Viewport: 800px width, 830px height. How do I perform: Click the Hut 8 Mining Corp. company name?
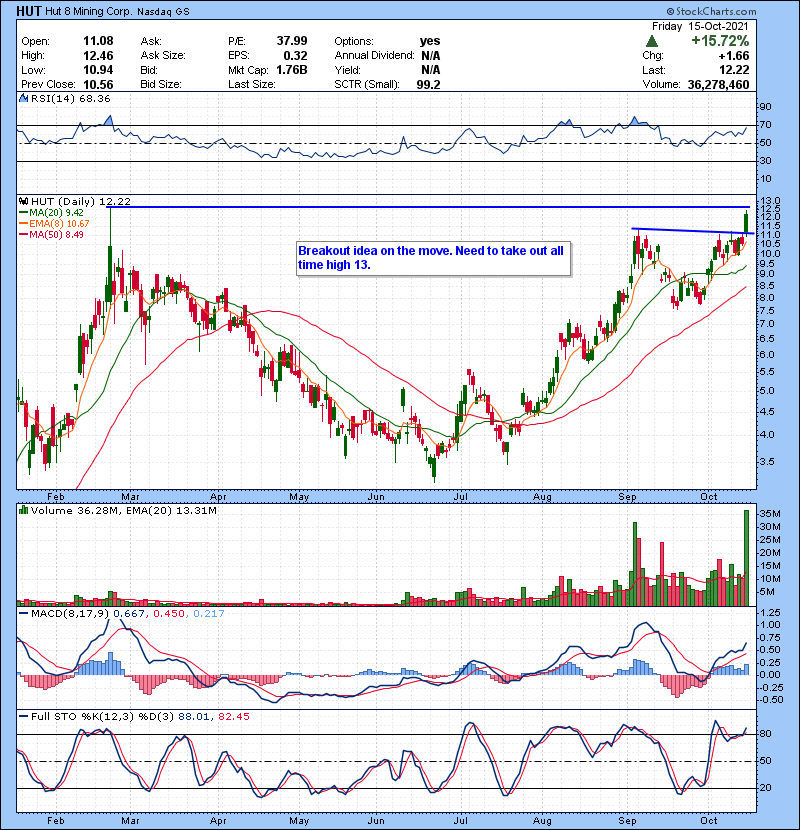click(88, 11)
